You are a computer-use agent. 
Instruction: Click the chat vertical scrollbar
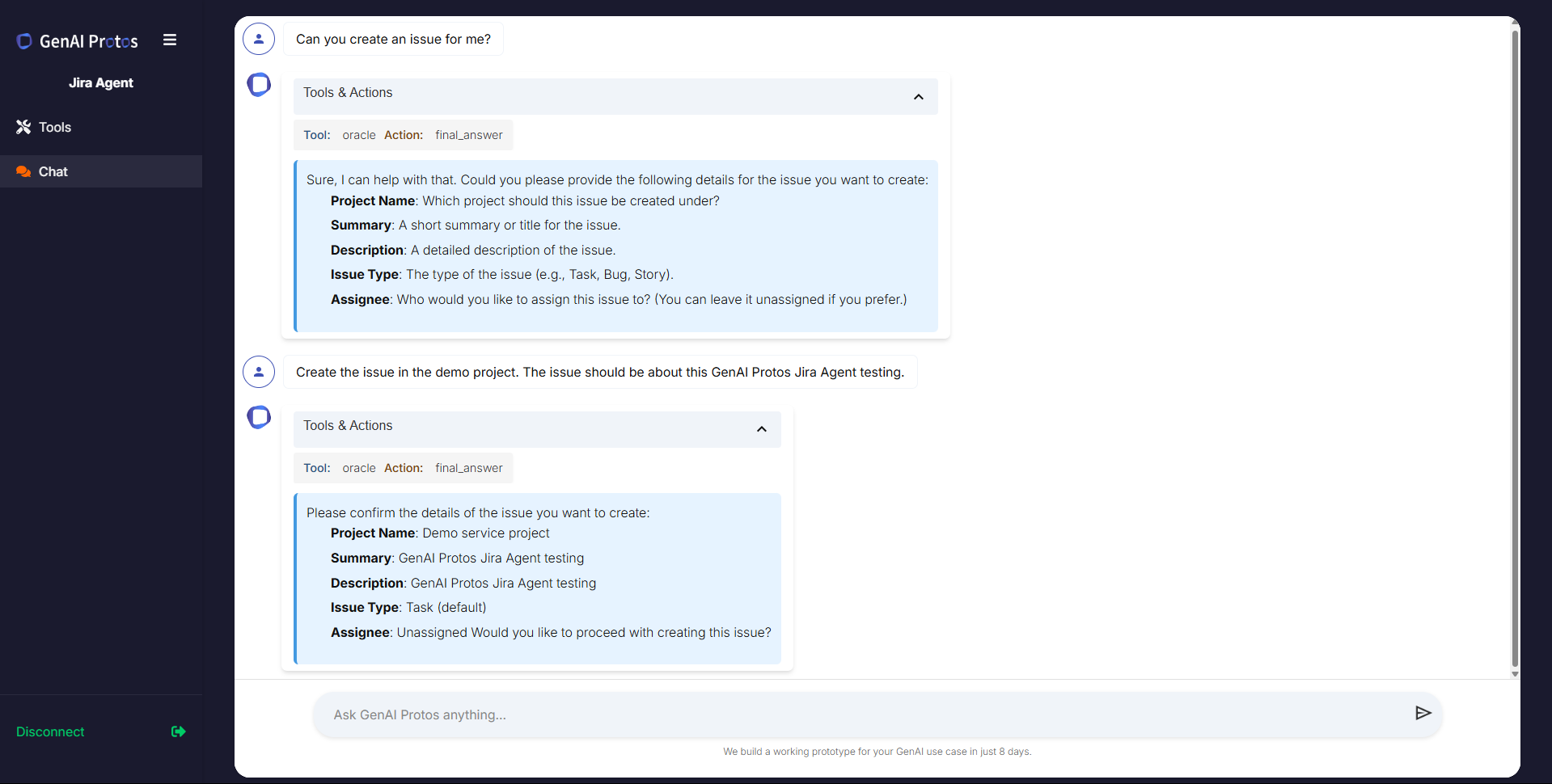[x=1515, y=348]
